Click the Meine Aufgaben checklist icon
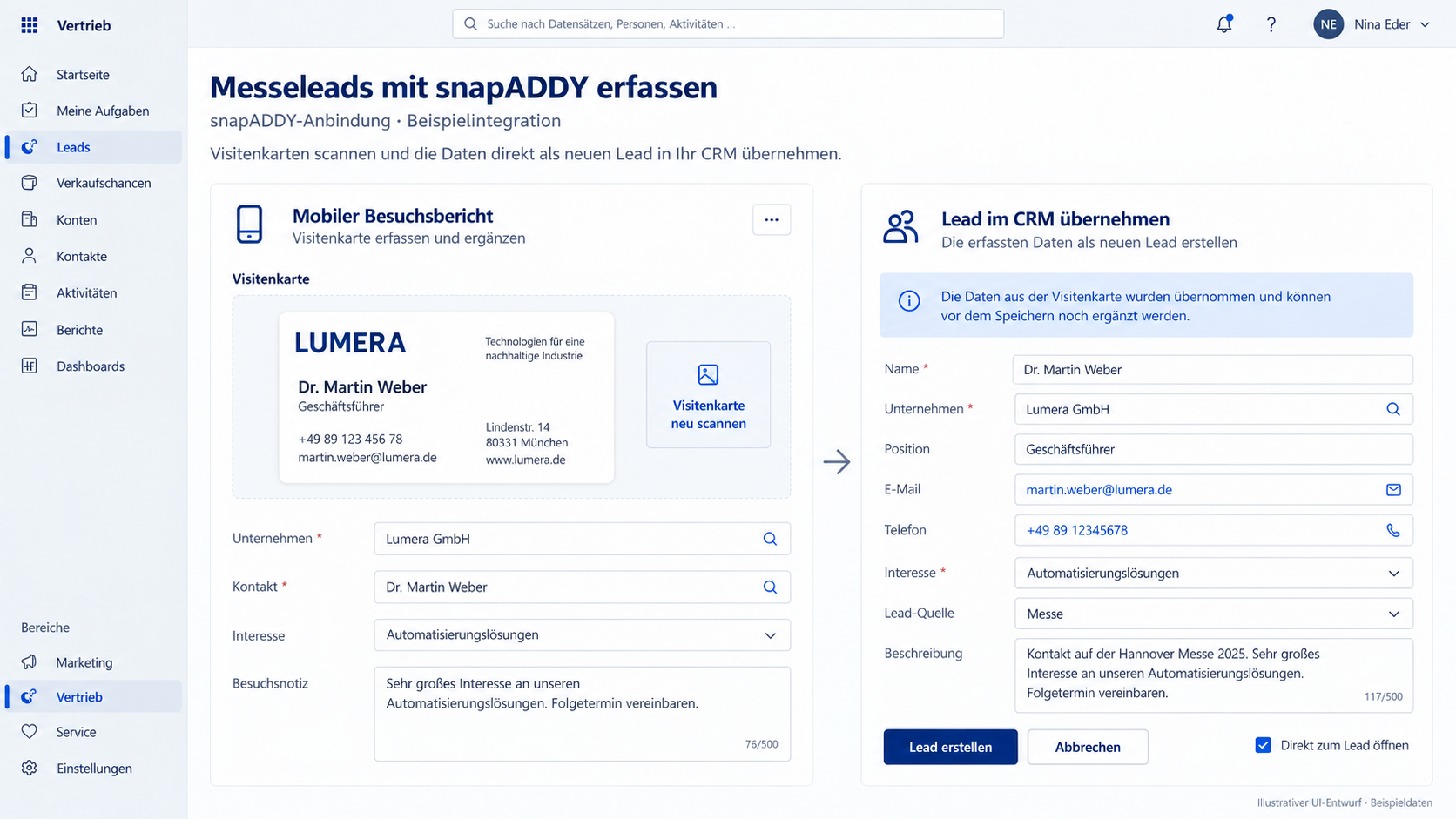This screenshot has width=1456, height=819. pyautogui.click(x=30, y=111)
